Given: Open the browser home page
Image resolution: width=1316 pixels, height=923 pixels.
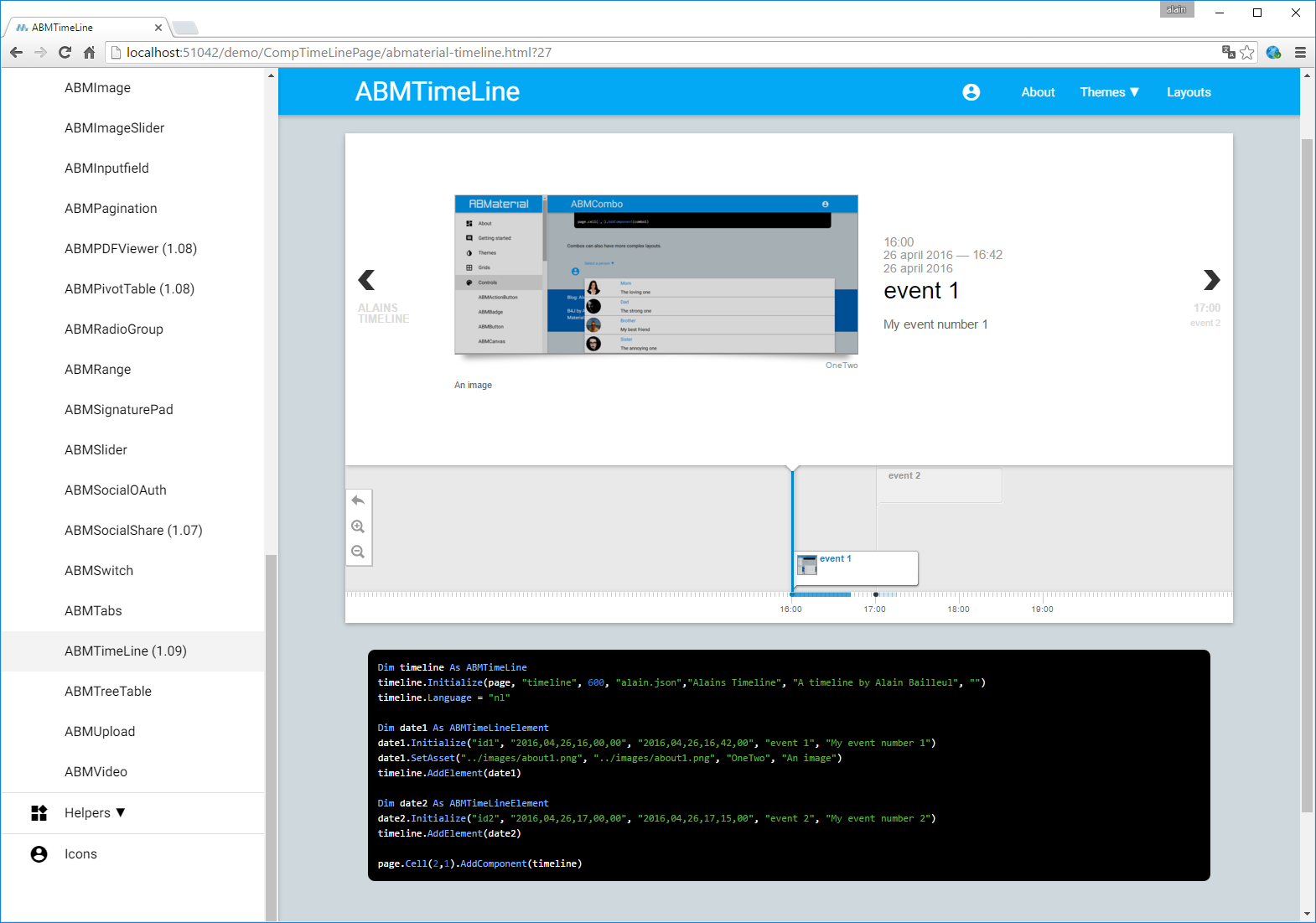Looking at the screenshot, I should click(89, 52).
